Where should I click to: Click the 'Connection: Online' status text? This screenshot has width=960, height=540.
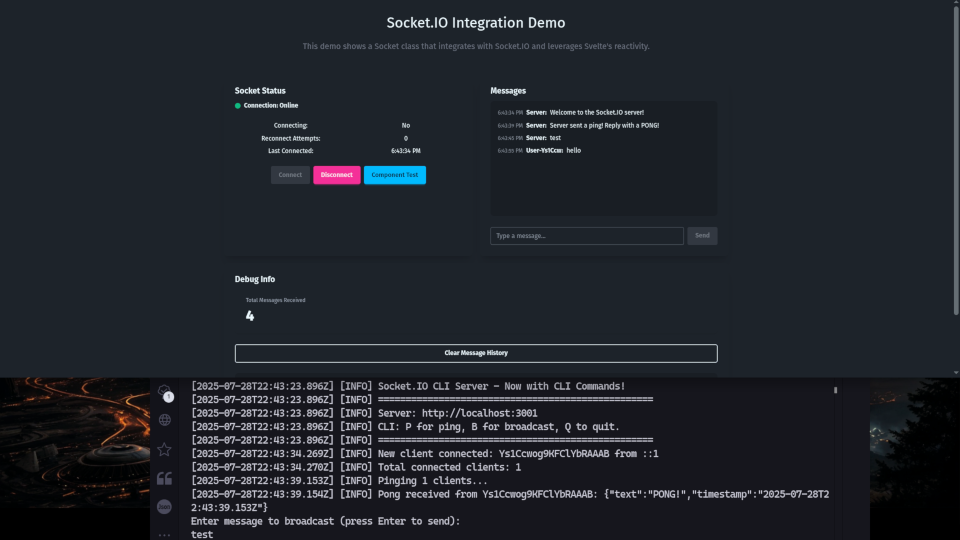coord(271,106)
